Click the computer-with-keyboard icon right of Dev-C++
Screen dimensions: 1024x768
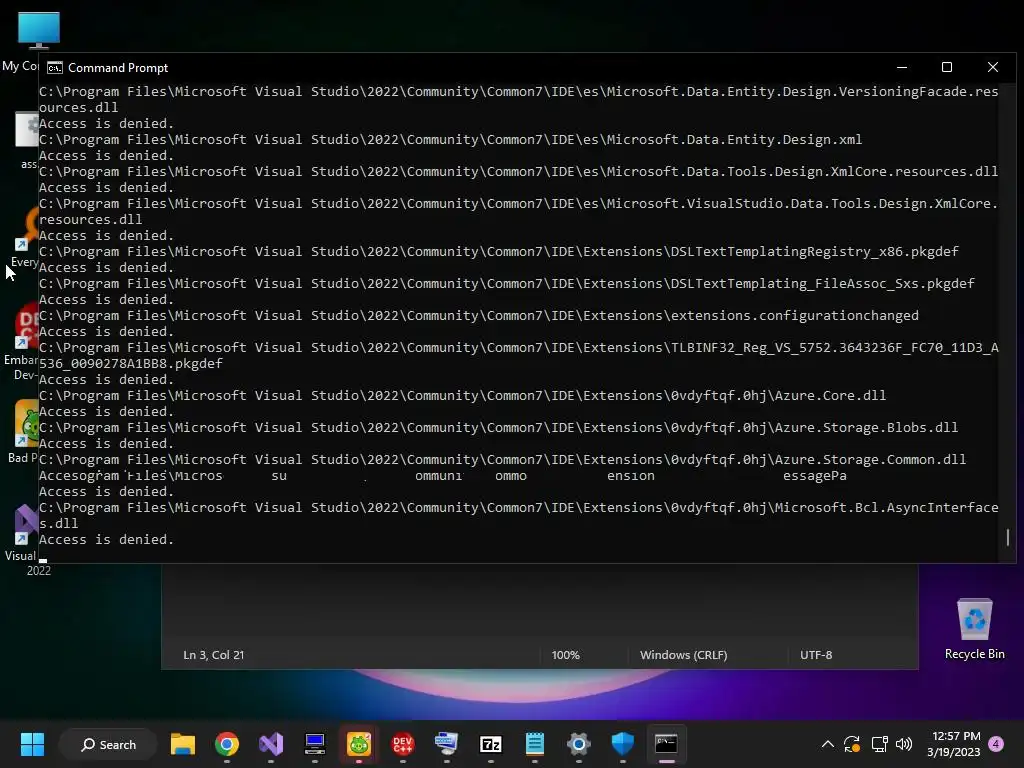[447, 744]
